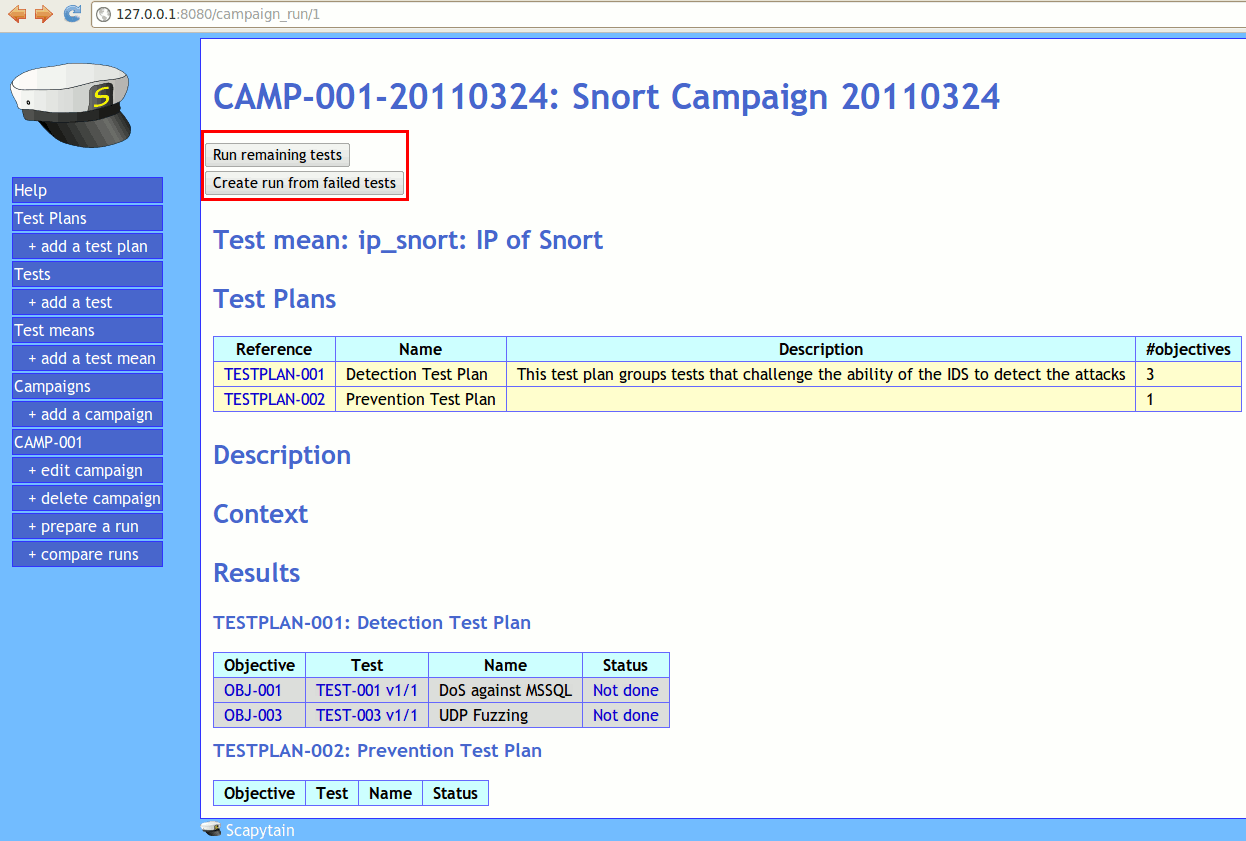Screen dimensions: 1246x841
Task: Click the browser forward arrow icon
Action: pos(43,14)
